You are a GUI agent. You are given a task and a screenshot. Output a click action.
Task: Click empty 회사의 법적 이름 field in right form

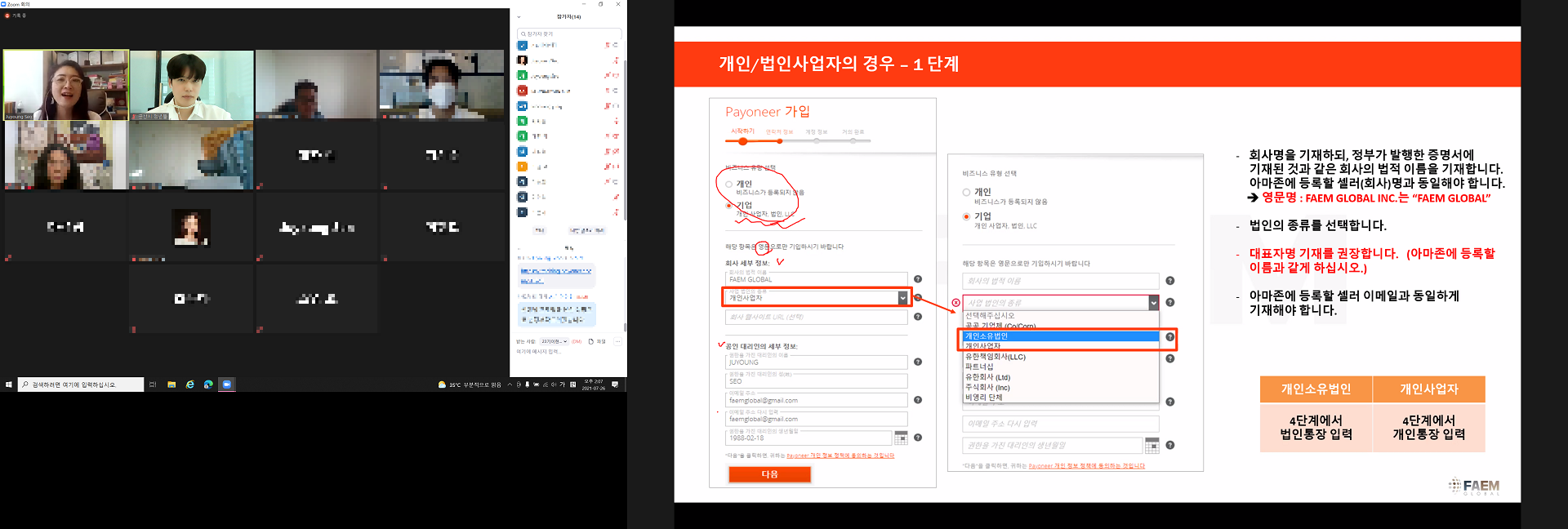(x=1061, y=281)
